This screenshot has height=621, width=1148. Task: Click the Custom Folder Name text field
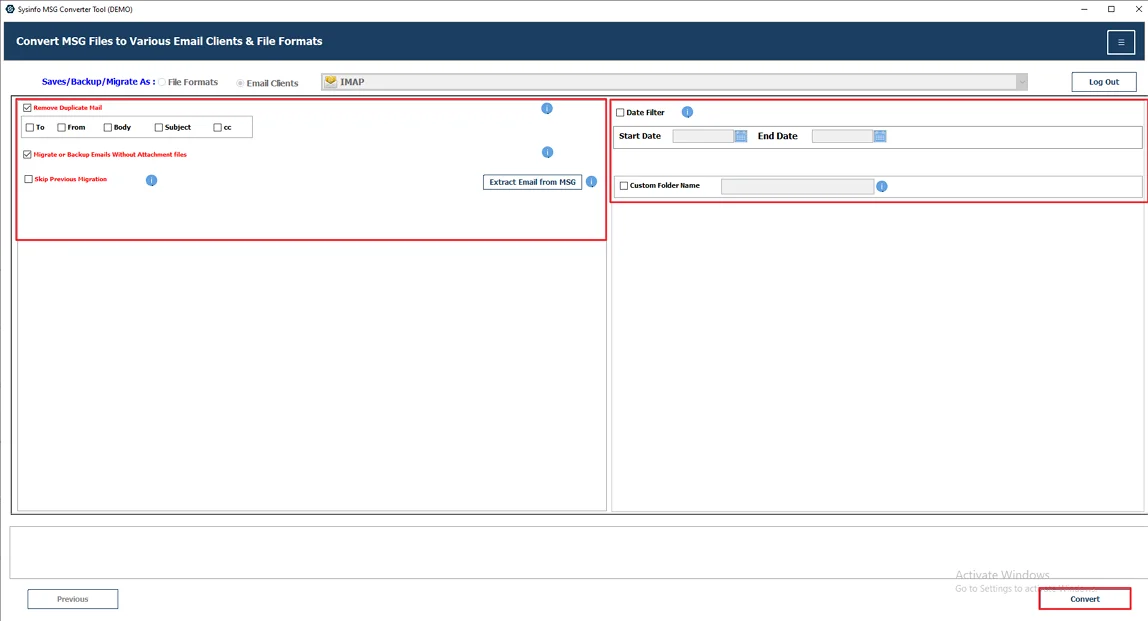click(797, 186)
